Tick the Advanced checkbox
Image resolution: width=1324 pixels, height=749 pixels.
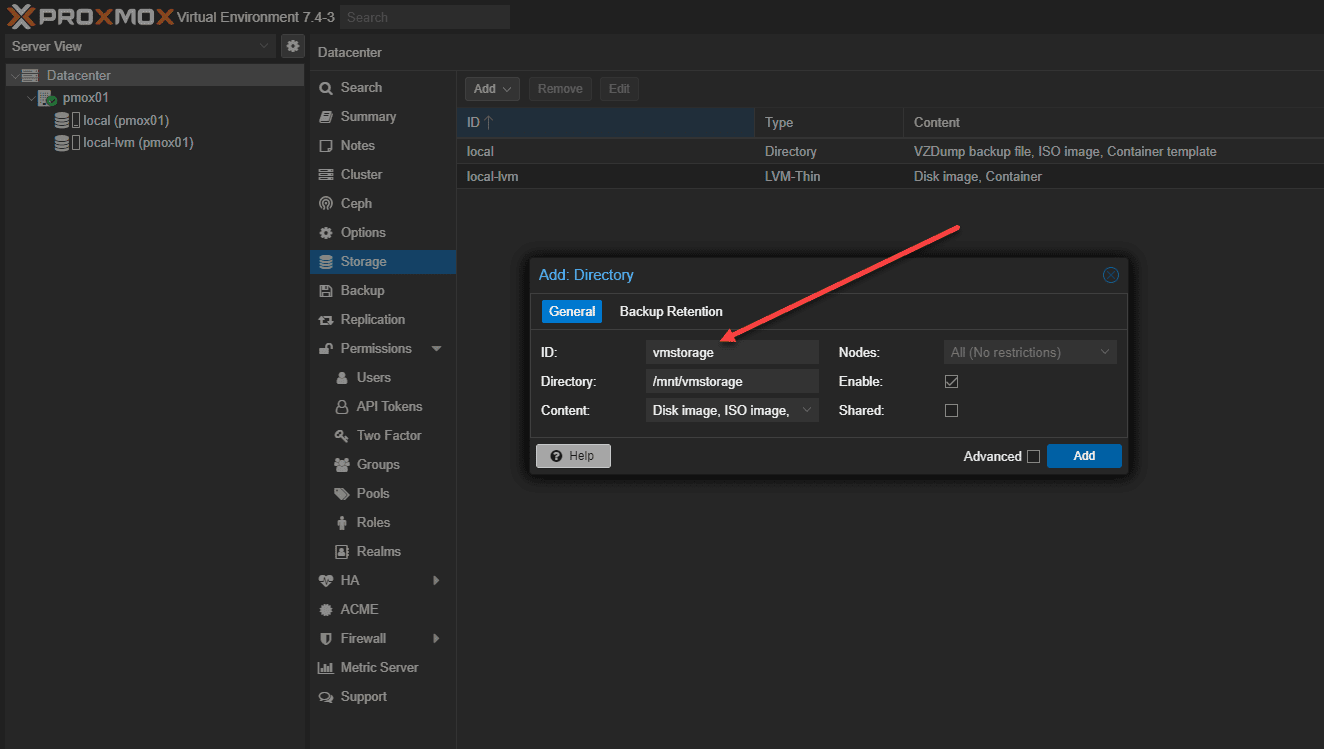click(x=1033, y=457)
